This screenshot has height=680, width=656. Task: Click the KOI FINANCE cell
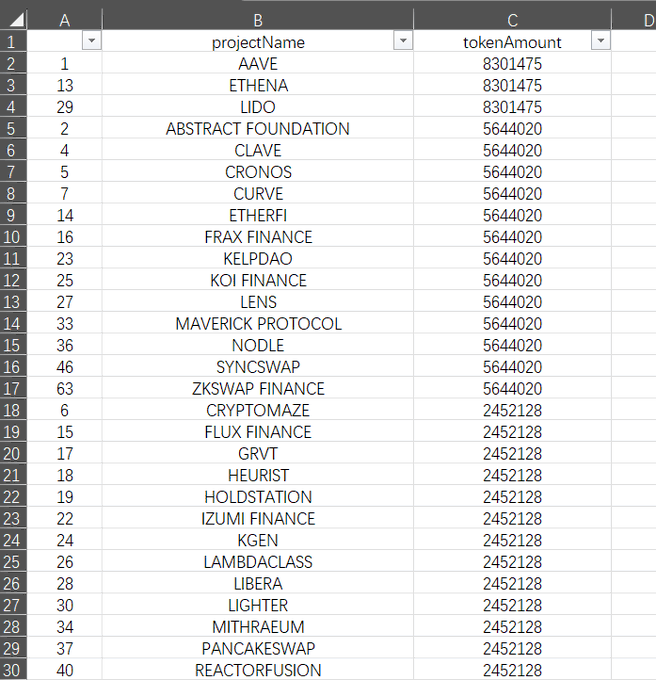[x=258, y=281]
